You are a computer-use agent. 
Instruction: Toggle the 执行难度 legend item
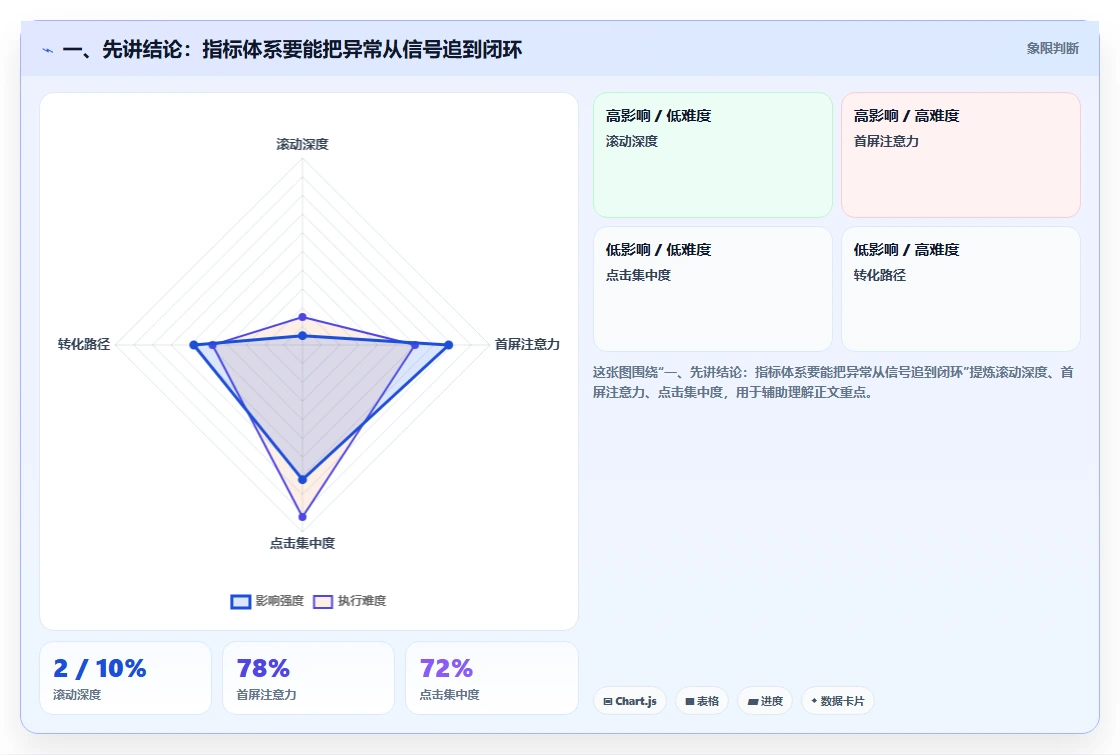(x=349, y=601)
